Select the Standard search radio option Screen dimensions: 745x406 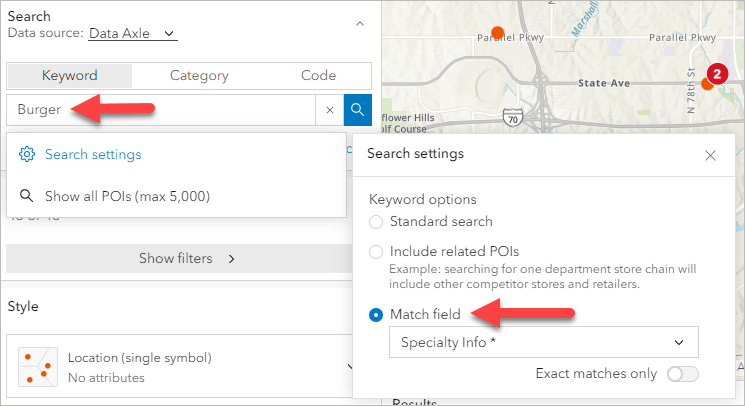pos(376,222)
